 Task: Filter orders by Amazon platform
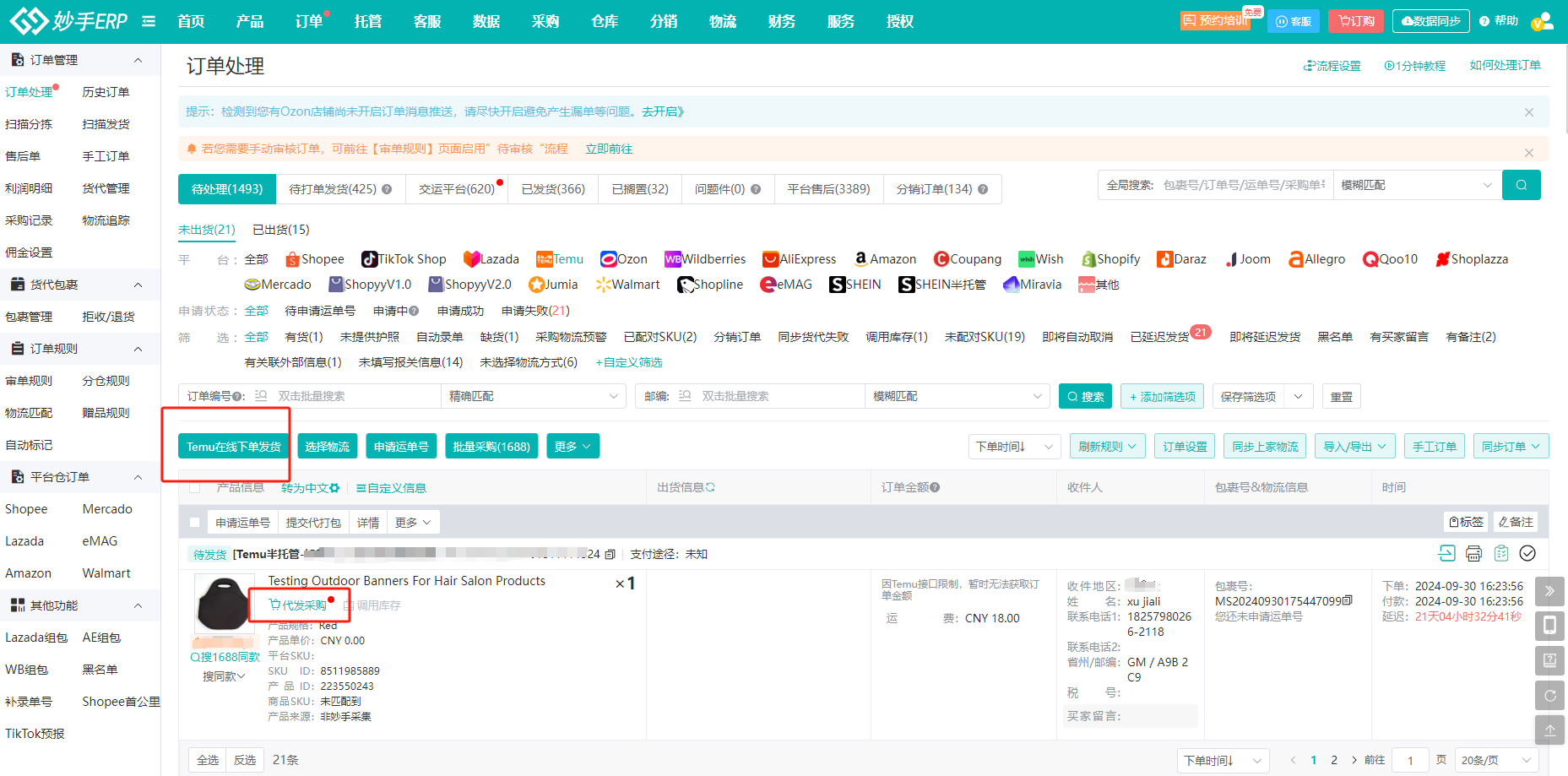[x=885, y=259]
